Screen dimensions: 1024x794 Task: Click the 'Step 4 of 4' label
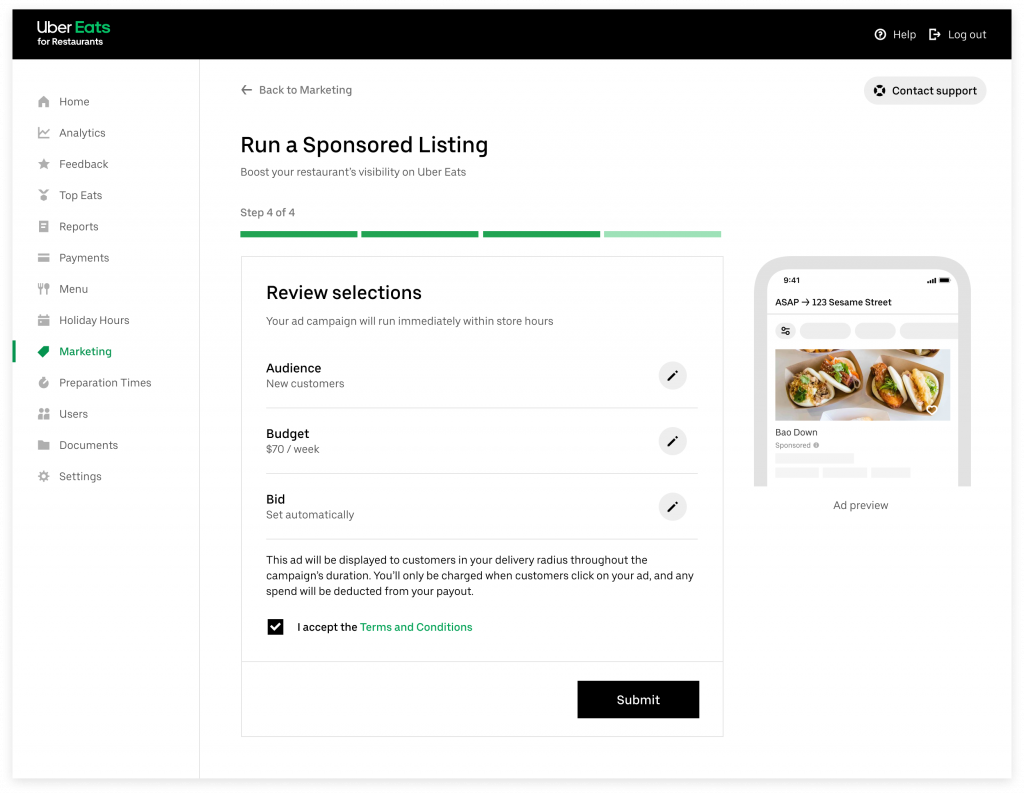(x=268, y=212)
